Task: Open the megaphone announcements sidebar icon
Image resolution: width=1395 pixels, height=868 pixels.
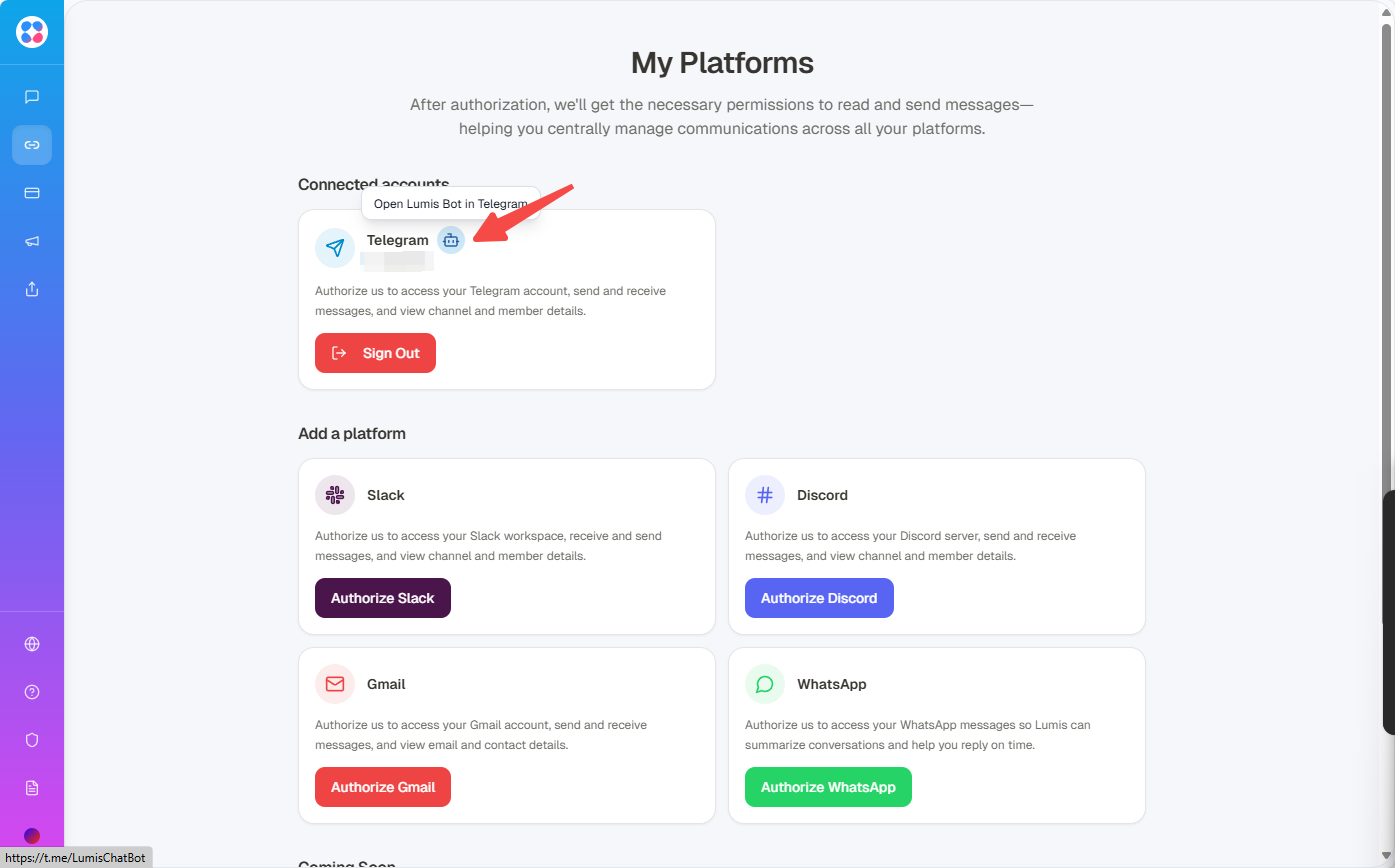Action: 32,241
